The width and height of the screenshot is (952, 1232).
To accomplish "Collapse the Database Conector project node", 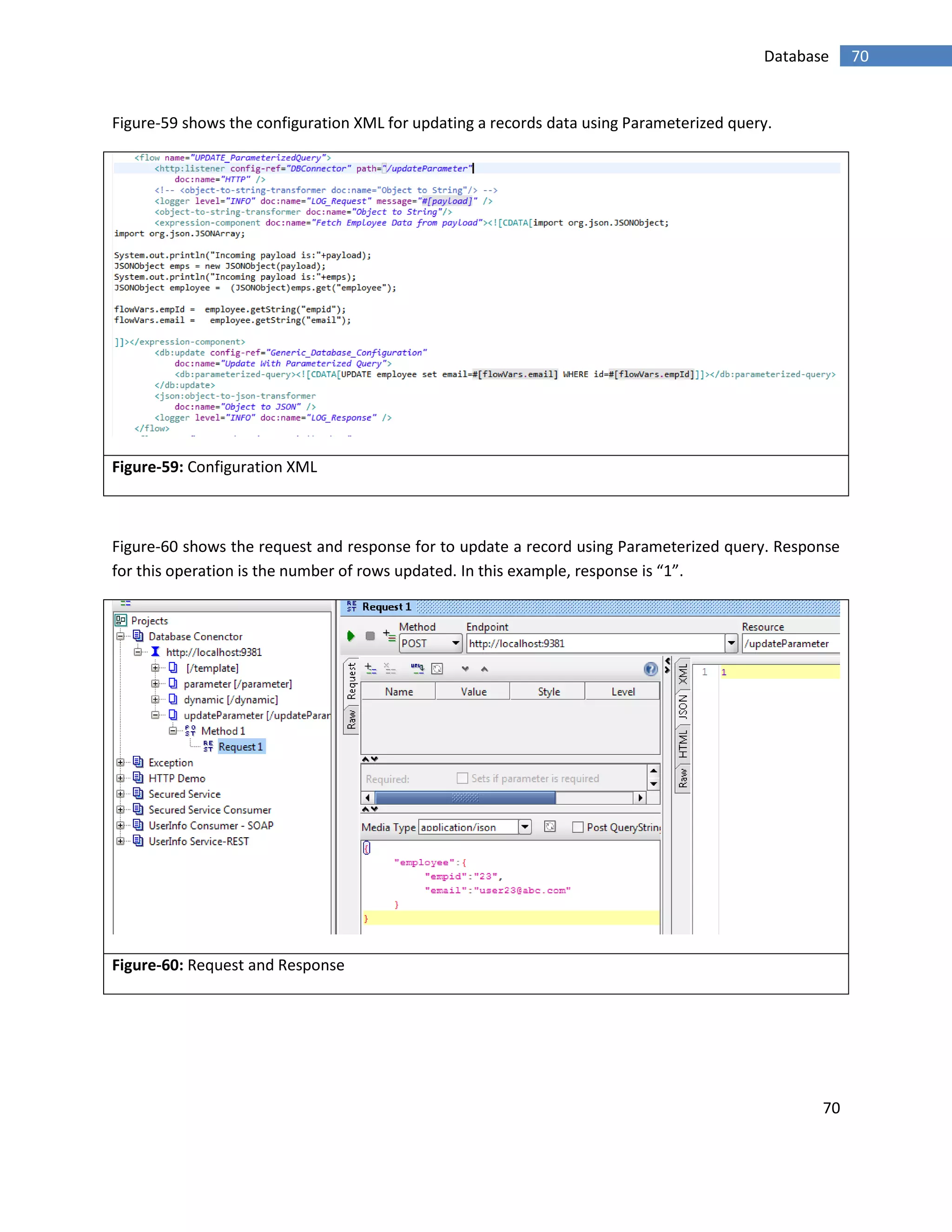I will click(x=120, y=636).
